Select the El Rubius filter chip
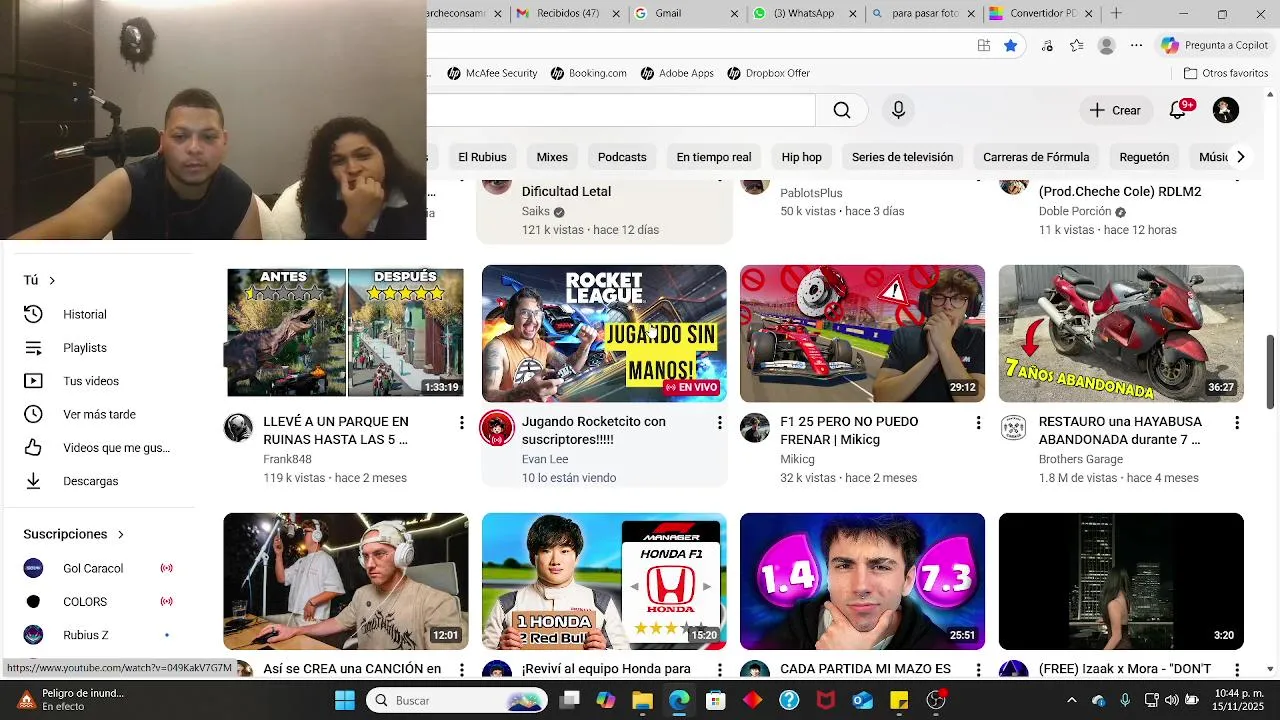Viewport: 1280px width, 720px height. (482, 157)
